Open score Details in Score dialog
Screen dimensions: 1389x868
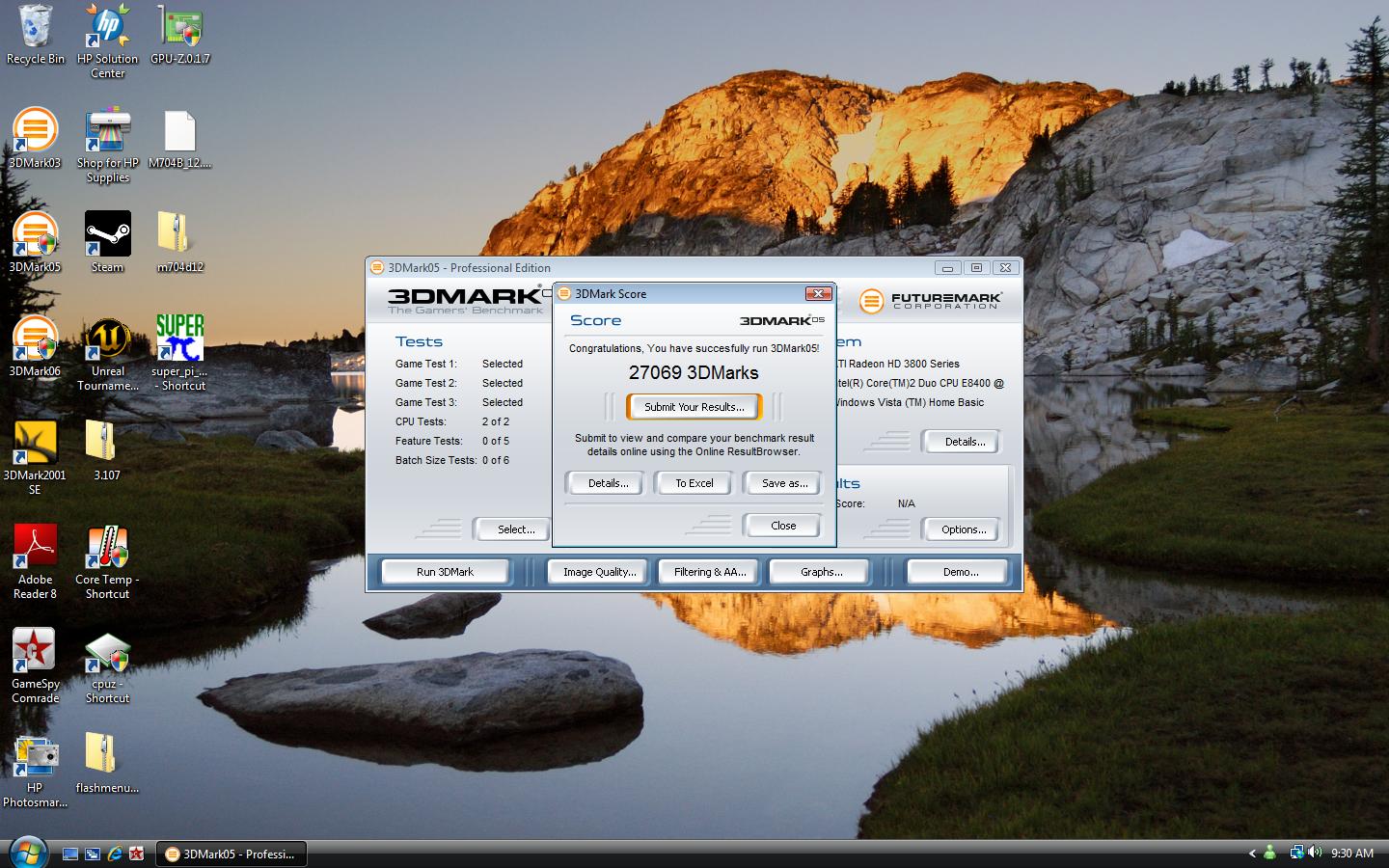click(x=608, y=483)
